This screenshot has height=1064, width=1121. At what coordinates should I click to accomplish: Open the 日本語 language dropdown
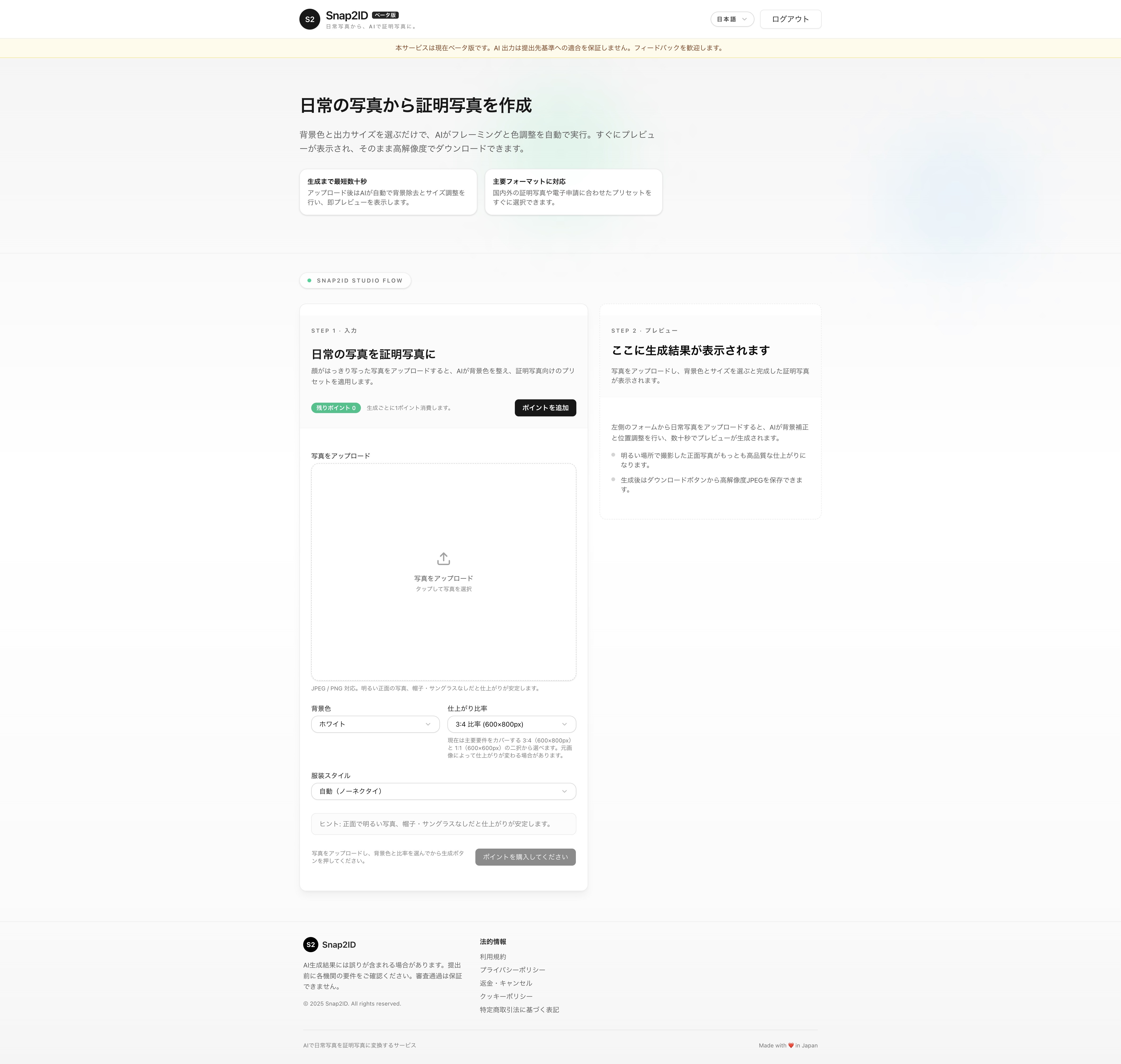point(731,19)
